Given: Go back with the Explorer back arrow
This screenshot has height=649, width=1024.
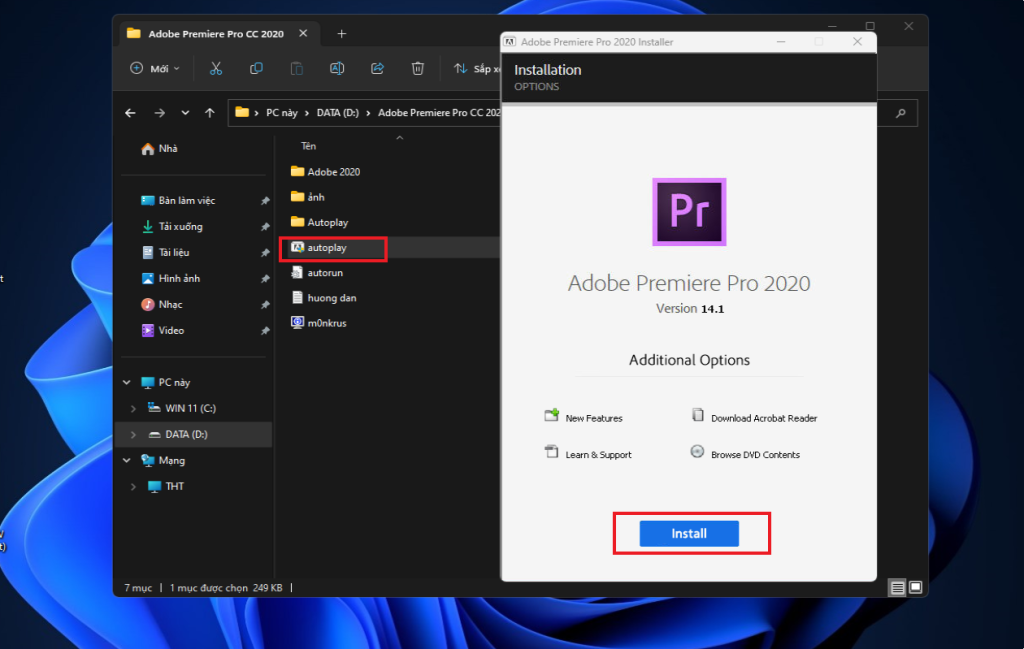Looking at the screenshot, I should [x=131, y=113].
